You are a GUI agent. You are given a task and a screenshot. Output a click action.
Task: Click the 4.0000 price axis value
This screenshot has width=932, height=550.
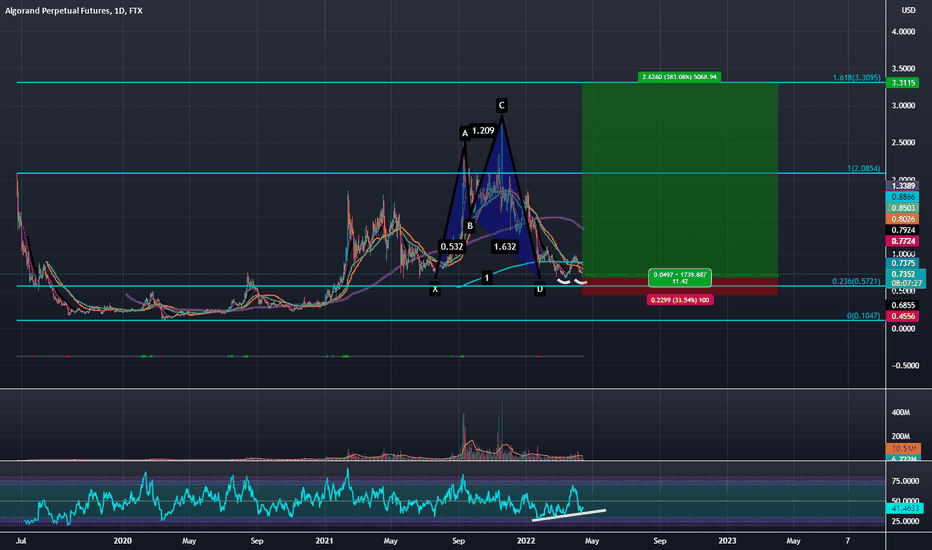(903, 32)
